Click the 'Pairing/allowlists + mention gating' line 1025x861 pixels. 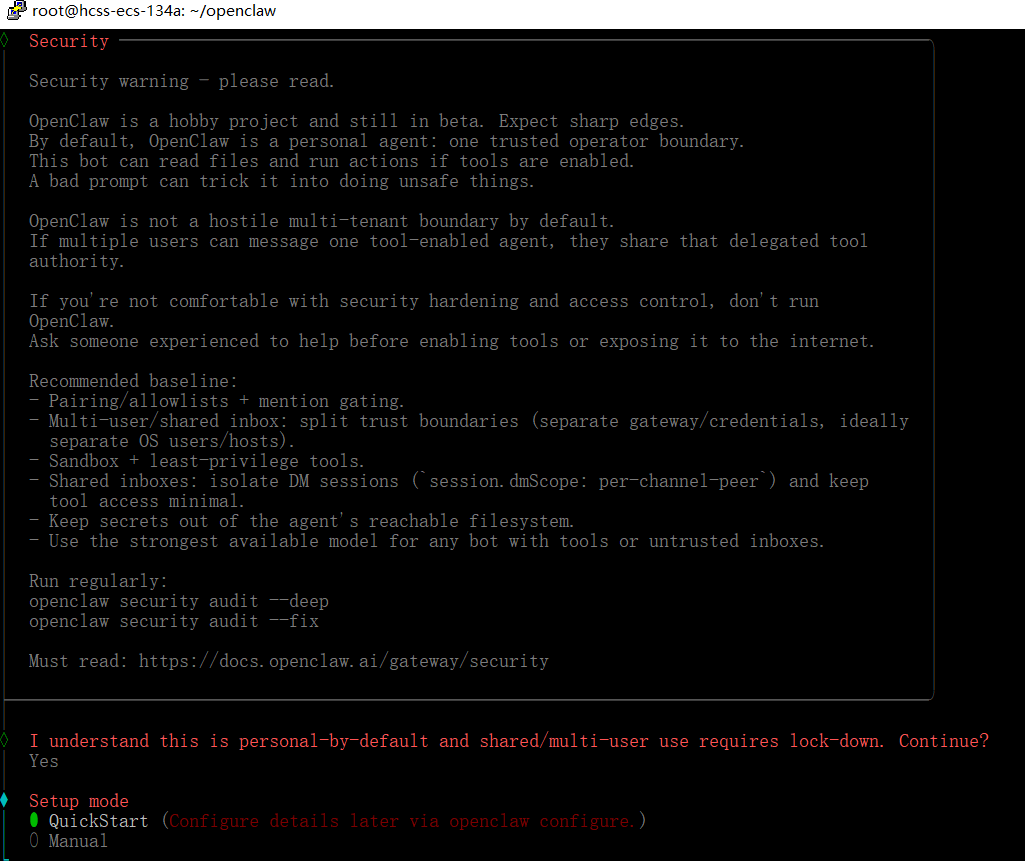coord(217,401)
